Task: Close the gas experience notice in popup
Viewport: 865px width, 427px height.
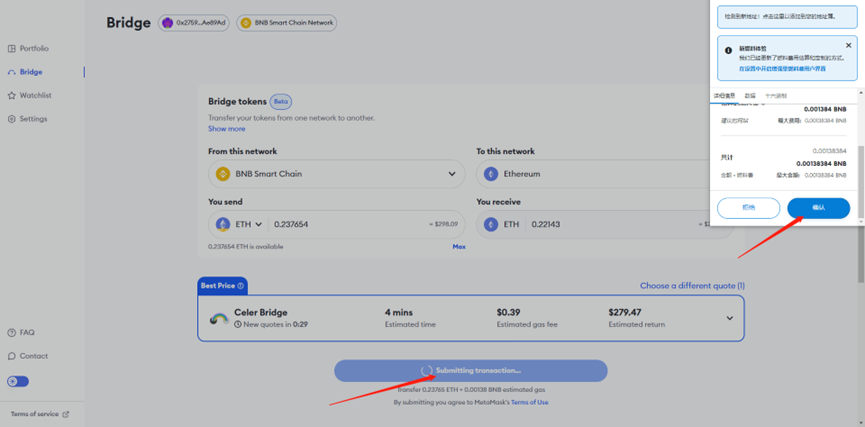Action: pos(848,45)
